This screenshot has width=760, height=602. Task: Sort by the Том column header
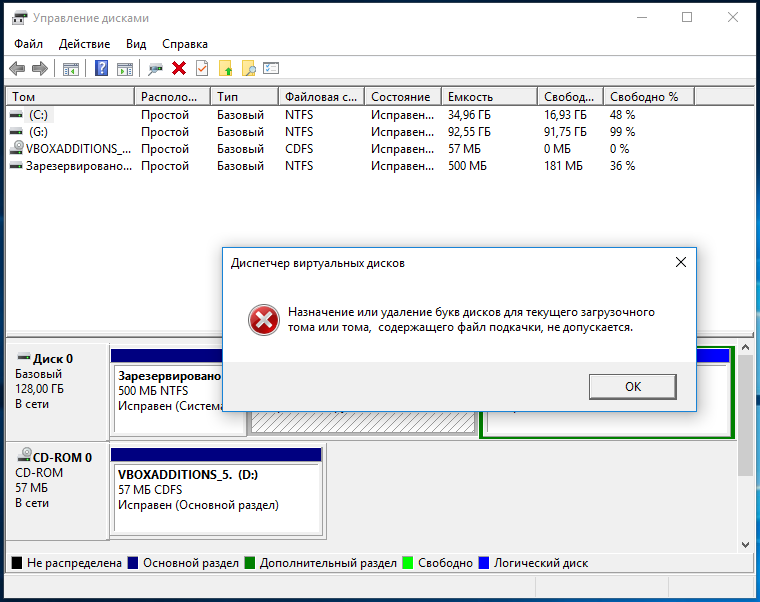pos(70,97)
